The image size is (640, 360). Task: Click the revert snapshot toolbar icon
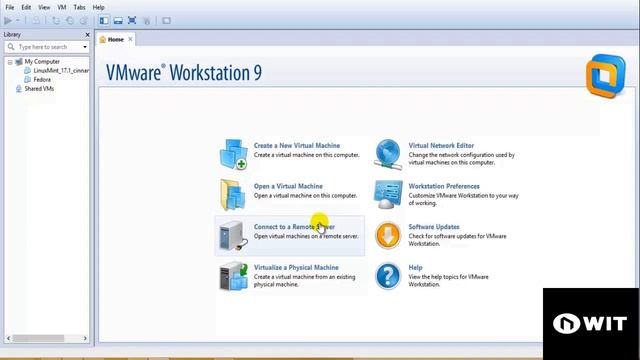(x=70, y=20)
